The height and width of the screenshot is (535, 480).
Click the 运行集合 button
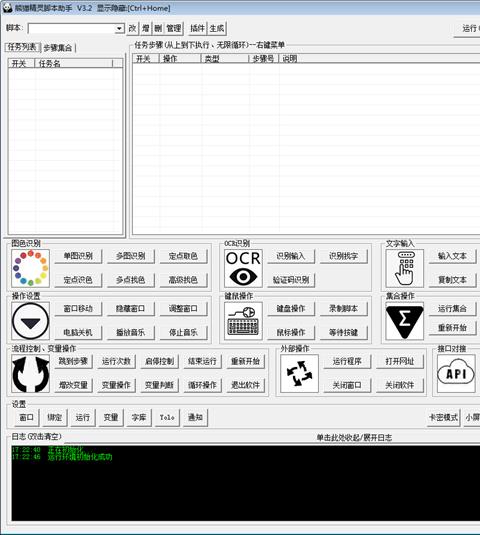[x=452, y=308]
